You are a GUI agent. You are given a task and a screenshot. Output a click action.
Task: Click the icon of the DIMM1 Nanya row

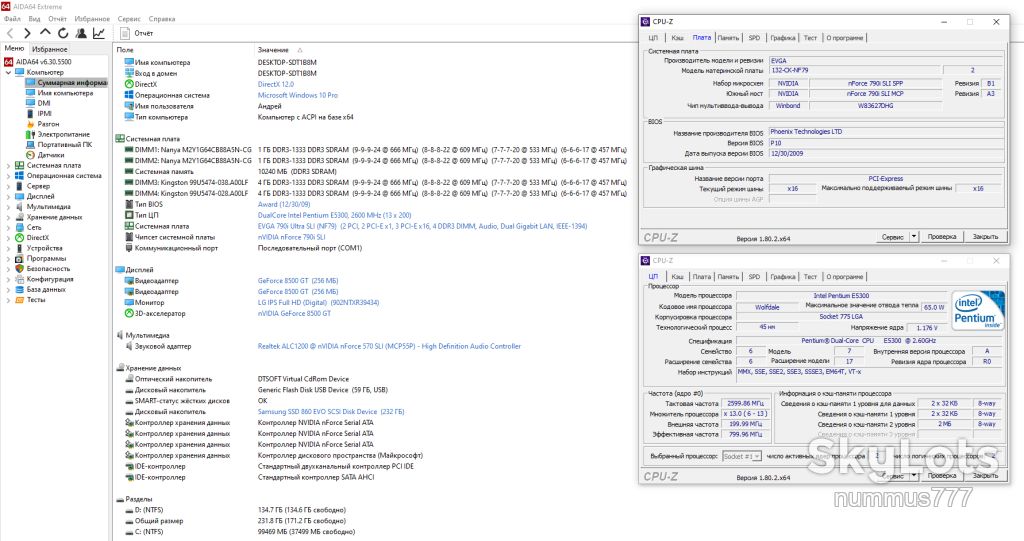click(x=129, y=150)
